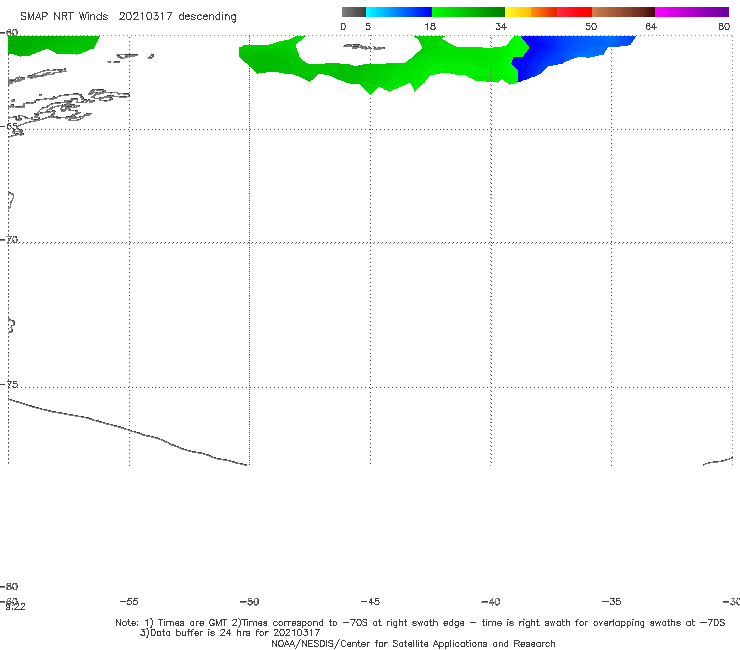The width and height of the screenshot is (740, 650).
Task: Click the color bar label '18'
Action: coord(430,26)
